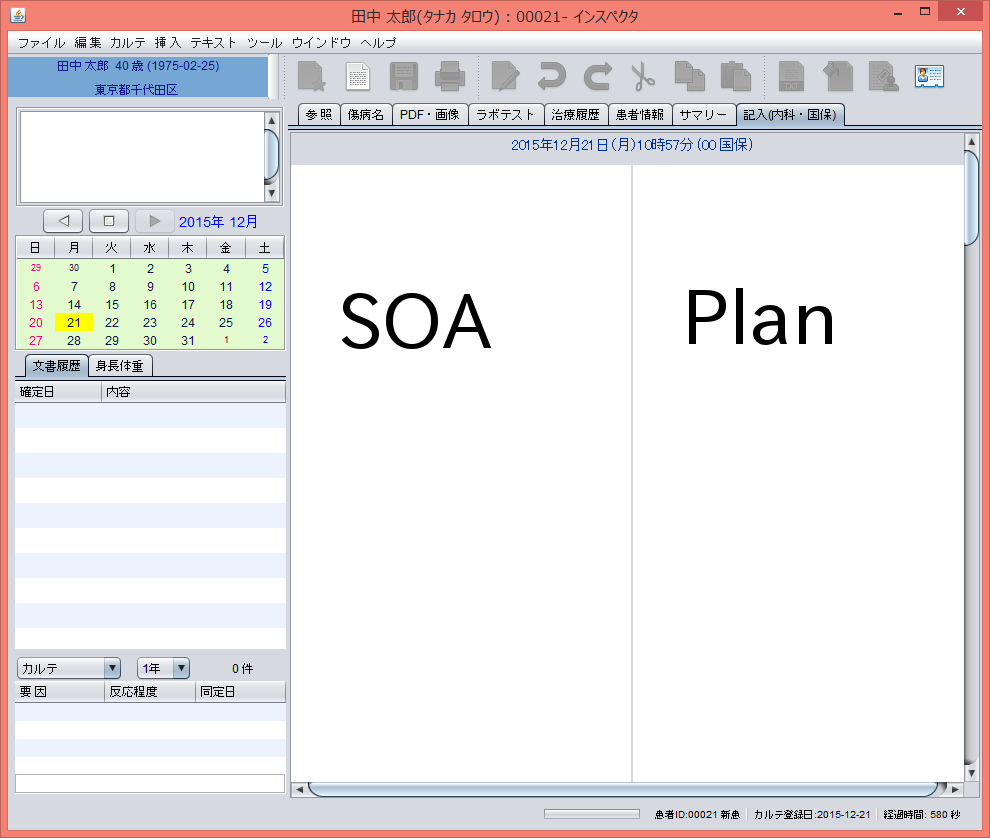Open the patient ID card icon
This screenshot has width=990, height=838.
pos(929,77)
